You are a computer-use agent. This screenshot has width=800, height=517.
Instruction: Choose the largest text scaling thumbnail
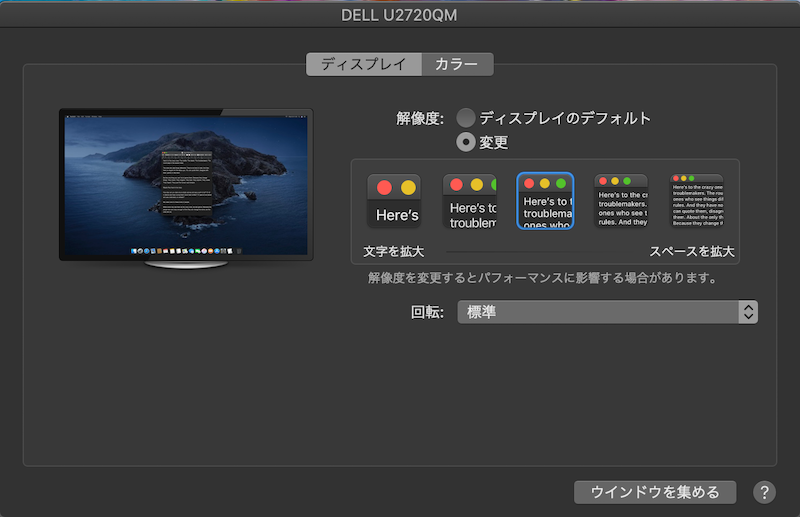pos(394,201)
